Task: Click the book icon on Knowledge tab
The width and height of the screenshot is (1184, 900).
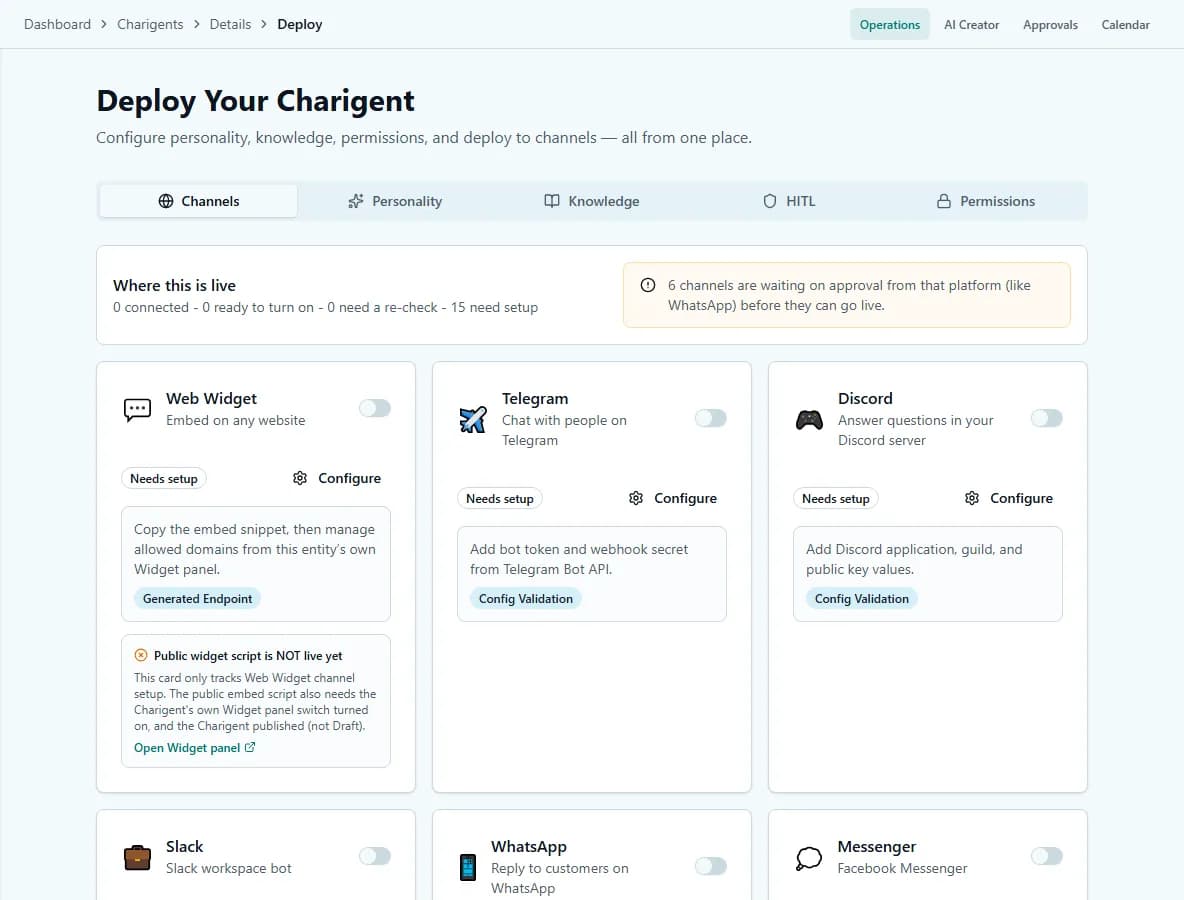Action: click(x=552, y=201)
